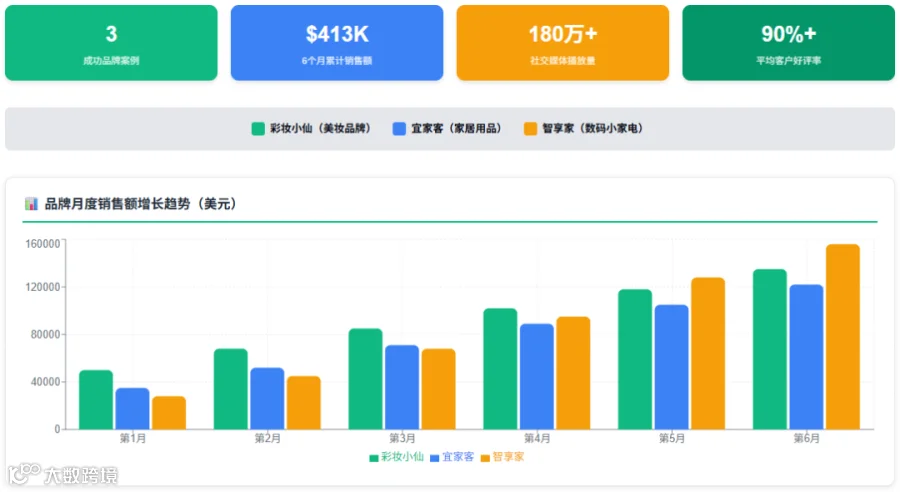The width and height of the screenshot is (900, 492).
Task: Click the orange 智享家 legend square below chart
Action: pyautogui.click(x=485, y=458)
